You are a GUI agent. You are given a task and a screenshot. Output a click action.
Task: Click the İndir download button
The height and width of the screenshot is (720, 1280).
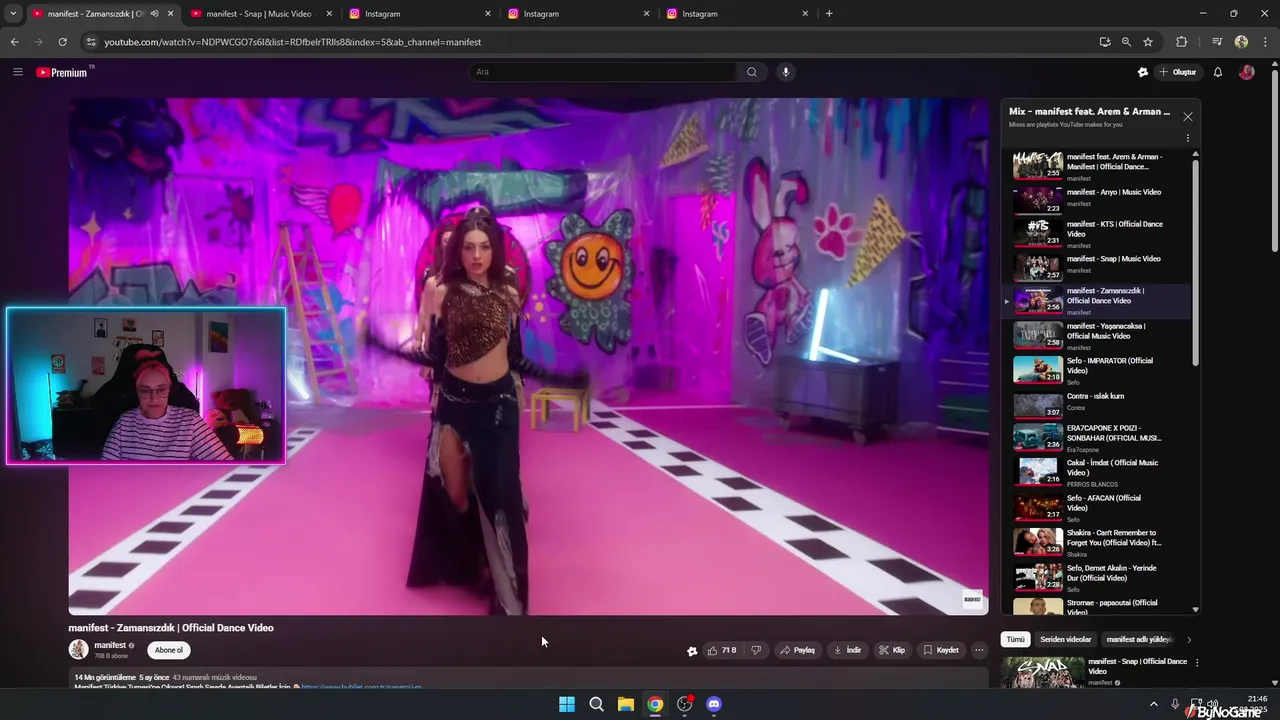(846, 650)
